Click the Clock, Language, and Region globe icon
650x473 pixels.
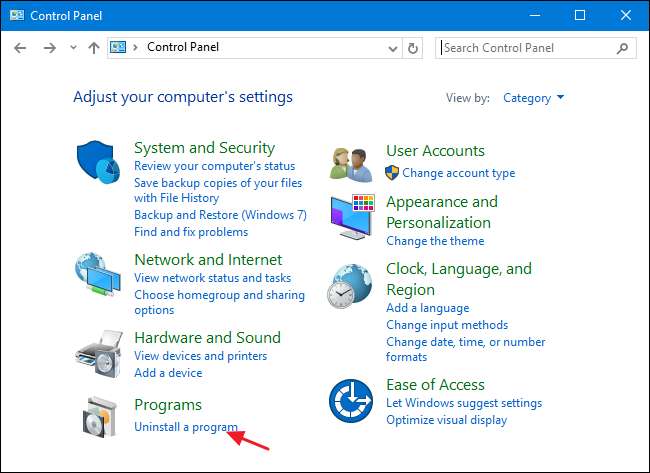pos(352,286)
